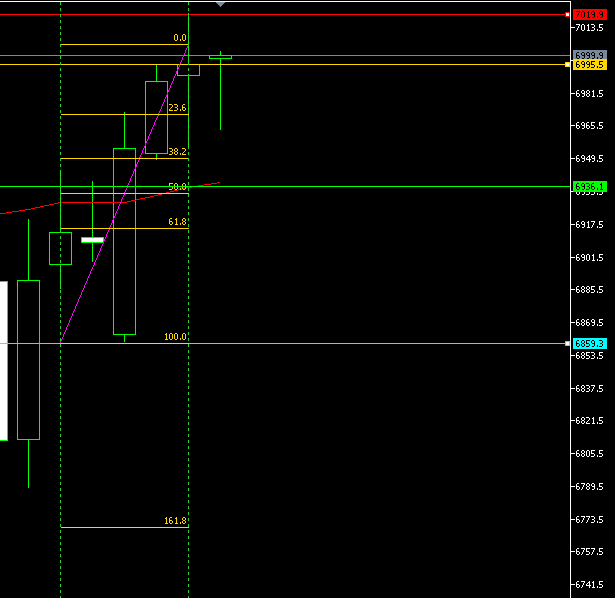Click the 6789.5 price axis value
The width and height of the screenshot is (615, 598).
tap(589, 487)
